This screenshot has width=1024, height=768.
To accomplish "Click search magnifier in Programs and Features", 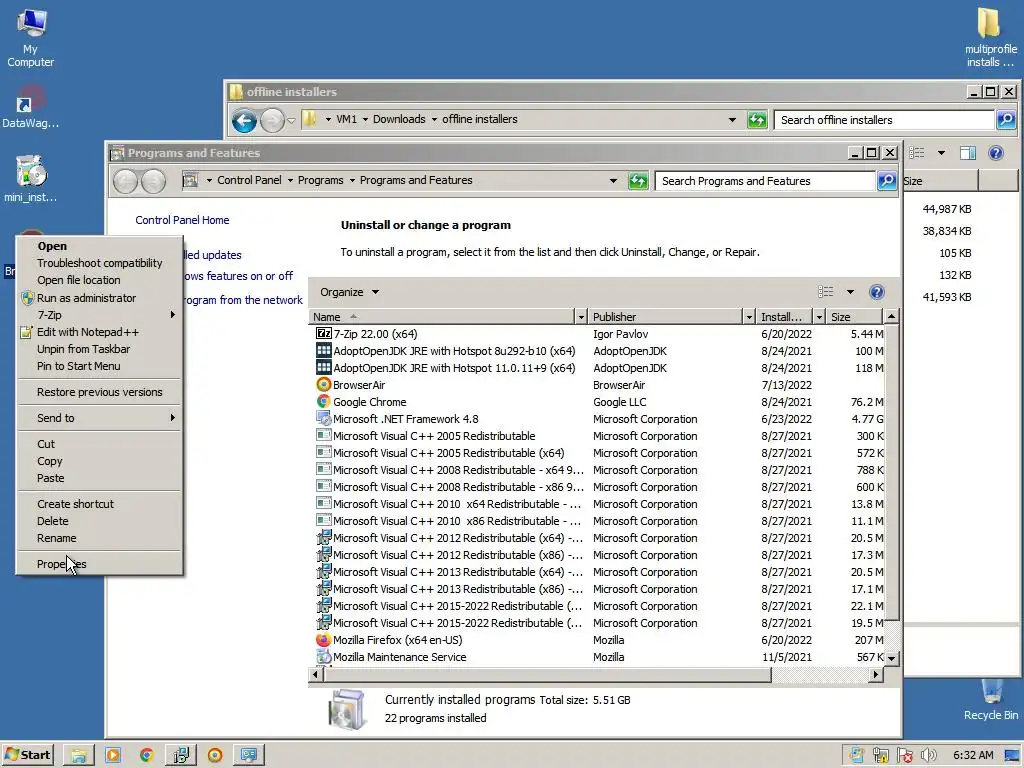I will tap(886, 181).
